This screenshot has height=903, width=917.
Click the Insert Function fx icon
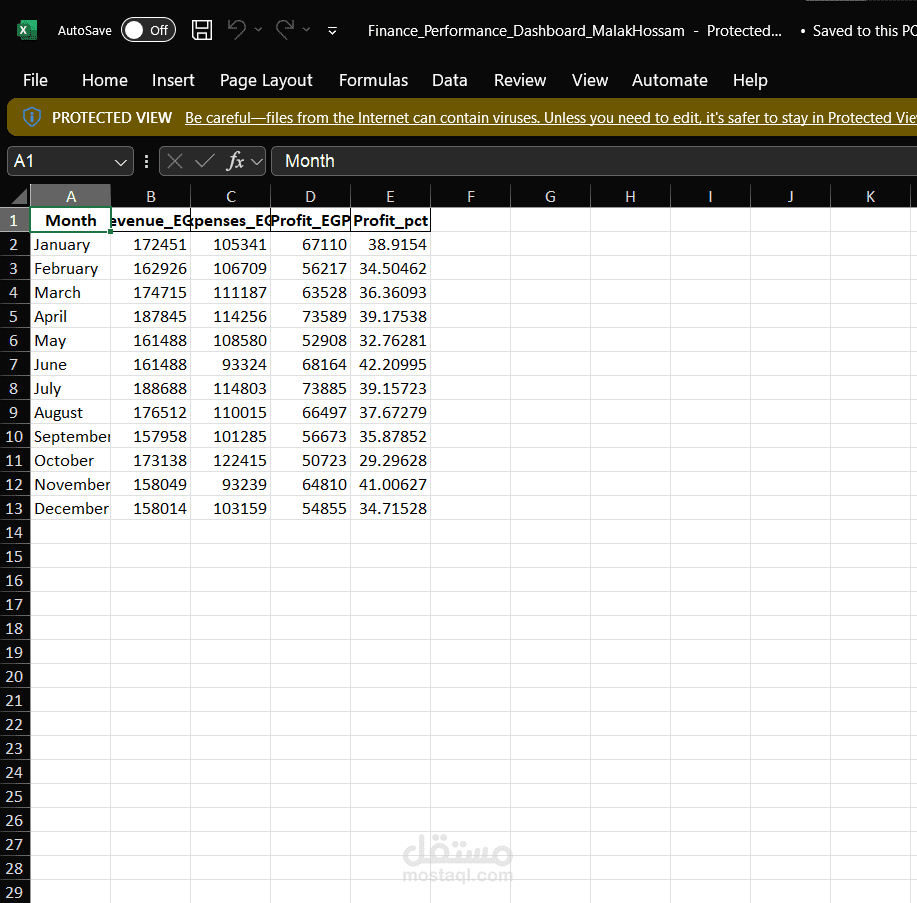[235, 161]
